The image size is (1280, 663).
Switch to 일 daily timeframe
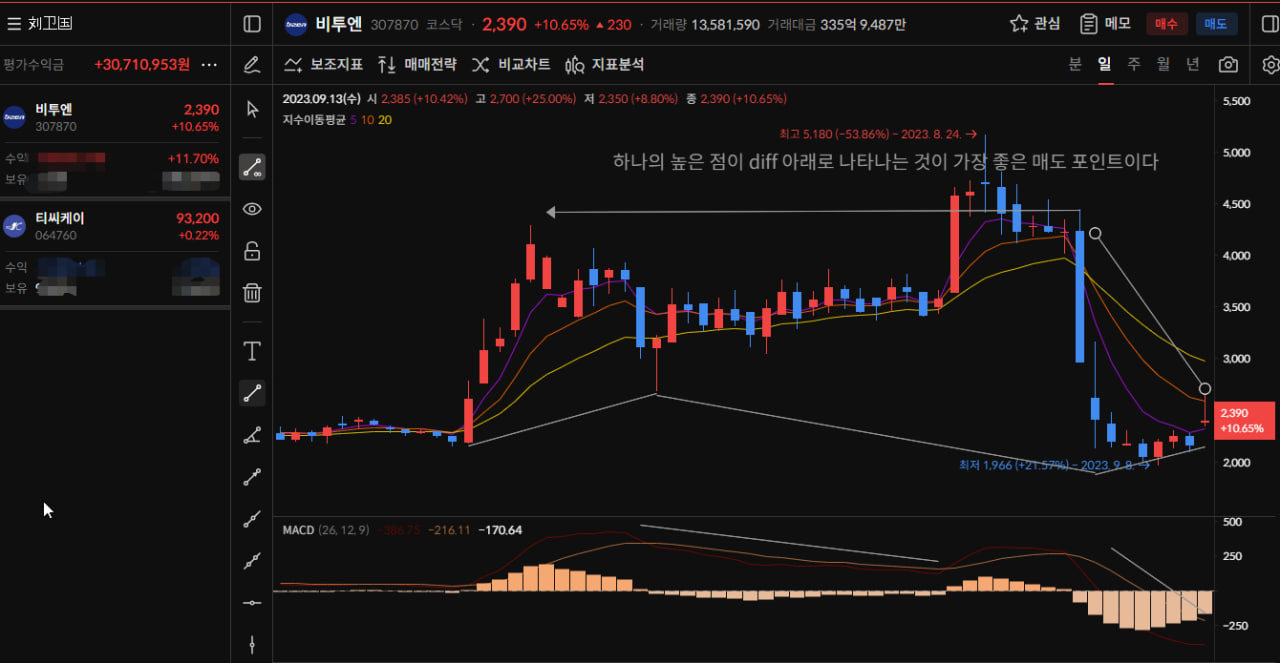pos(1104,64)
